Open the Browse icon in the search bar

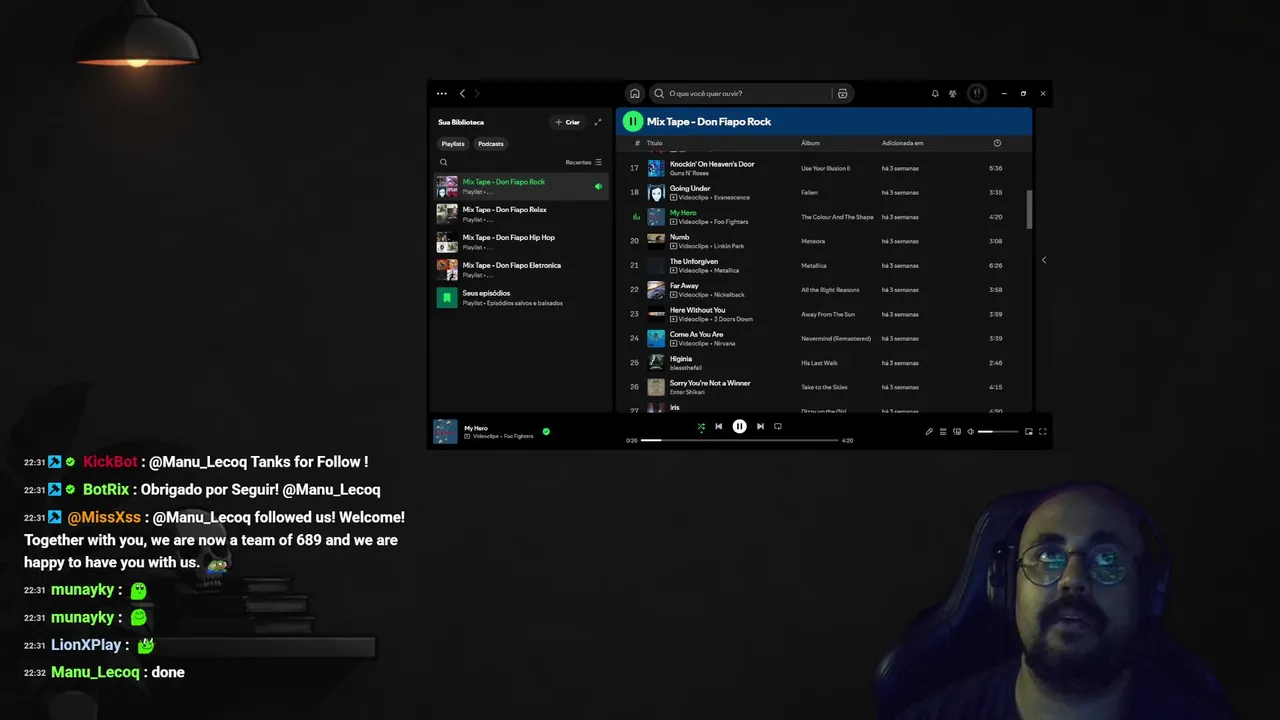tap(843, 93)
